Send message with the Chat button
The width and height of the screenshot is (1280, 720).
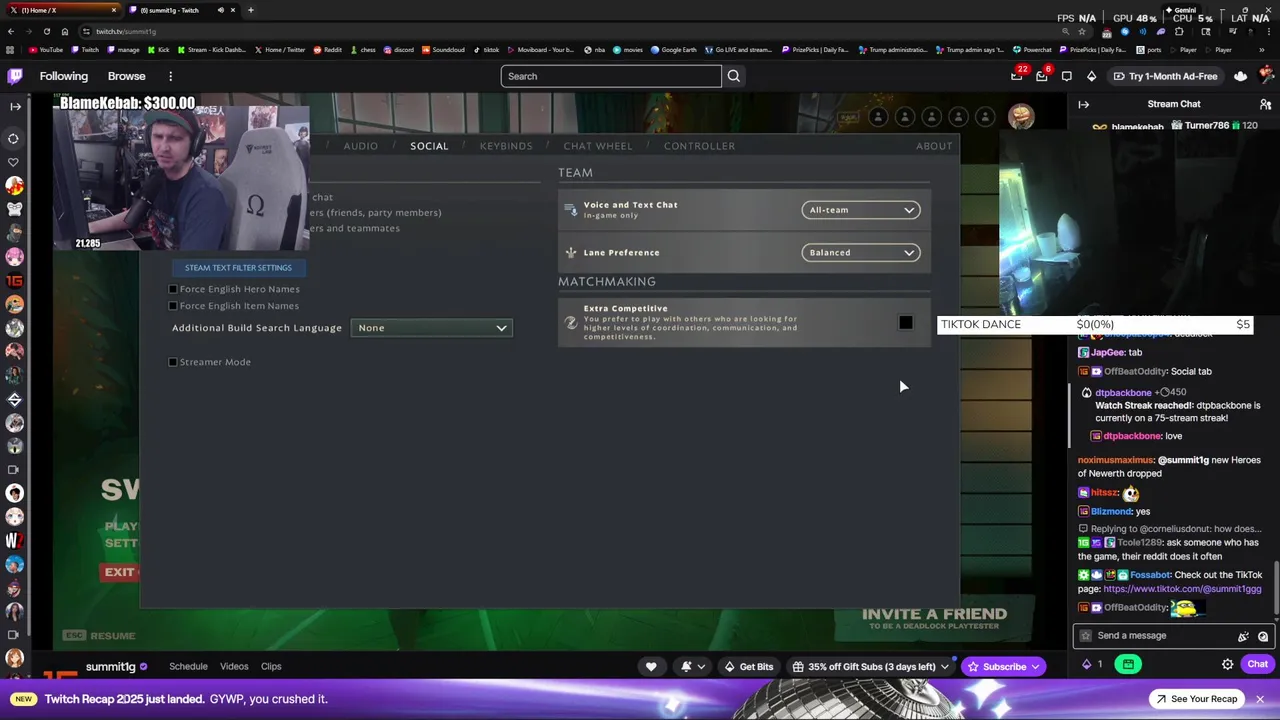(1257, 664)
